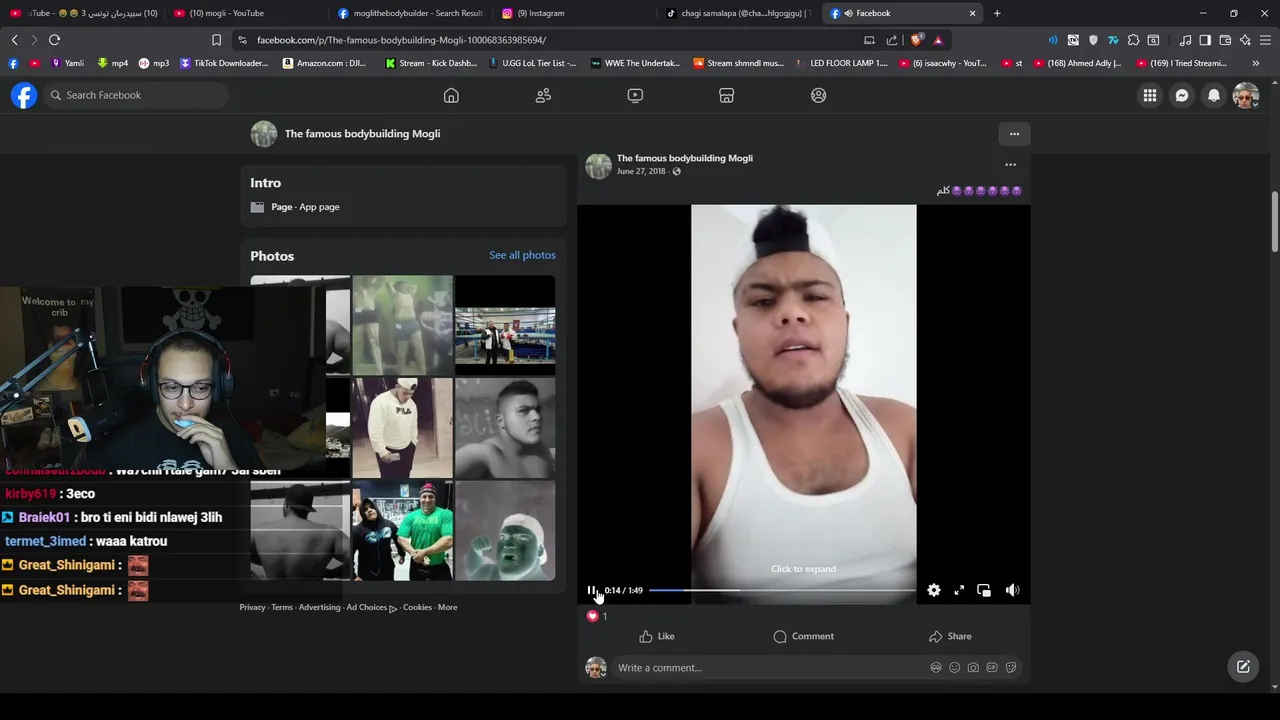Click the Write a comment field
Image resolution: width=1280 pixels, height=720 pixels.
click(x=770, y=668)
